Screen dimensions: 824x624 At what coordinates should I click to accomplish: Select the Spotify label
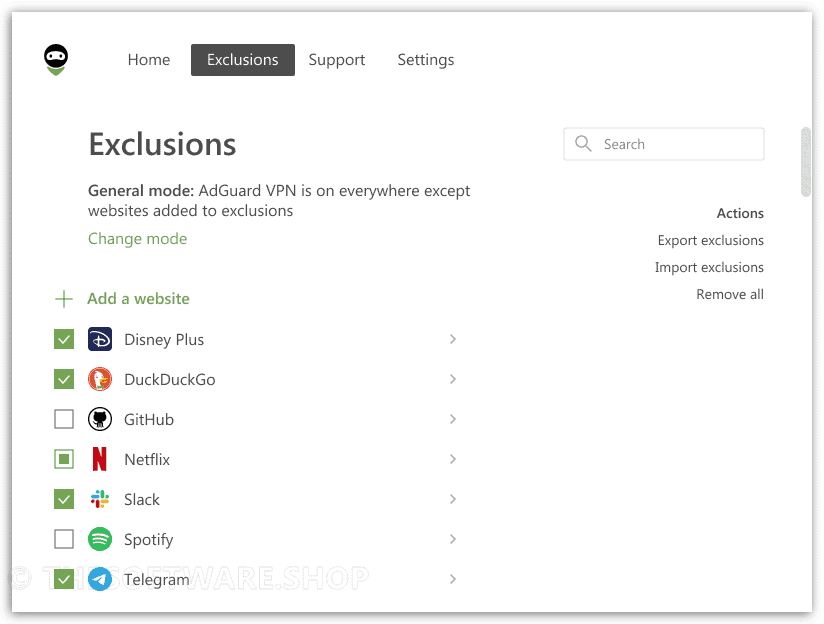[149, 540]
